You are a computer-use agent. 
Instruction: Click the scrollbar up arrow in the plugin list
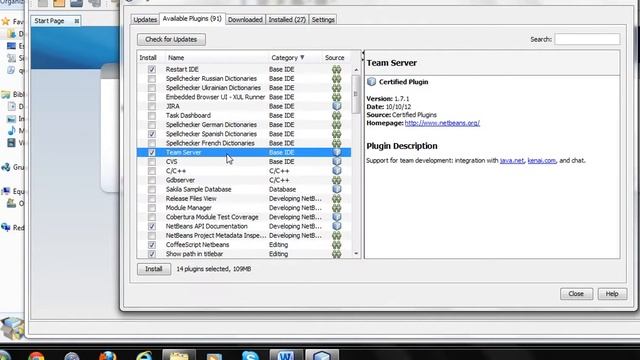tap(356, 70)
